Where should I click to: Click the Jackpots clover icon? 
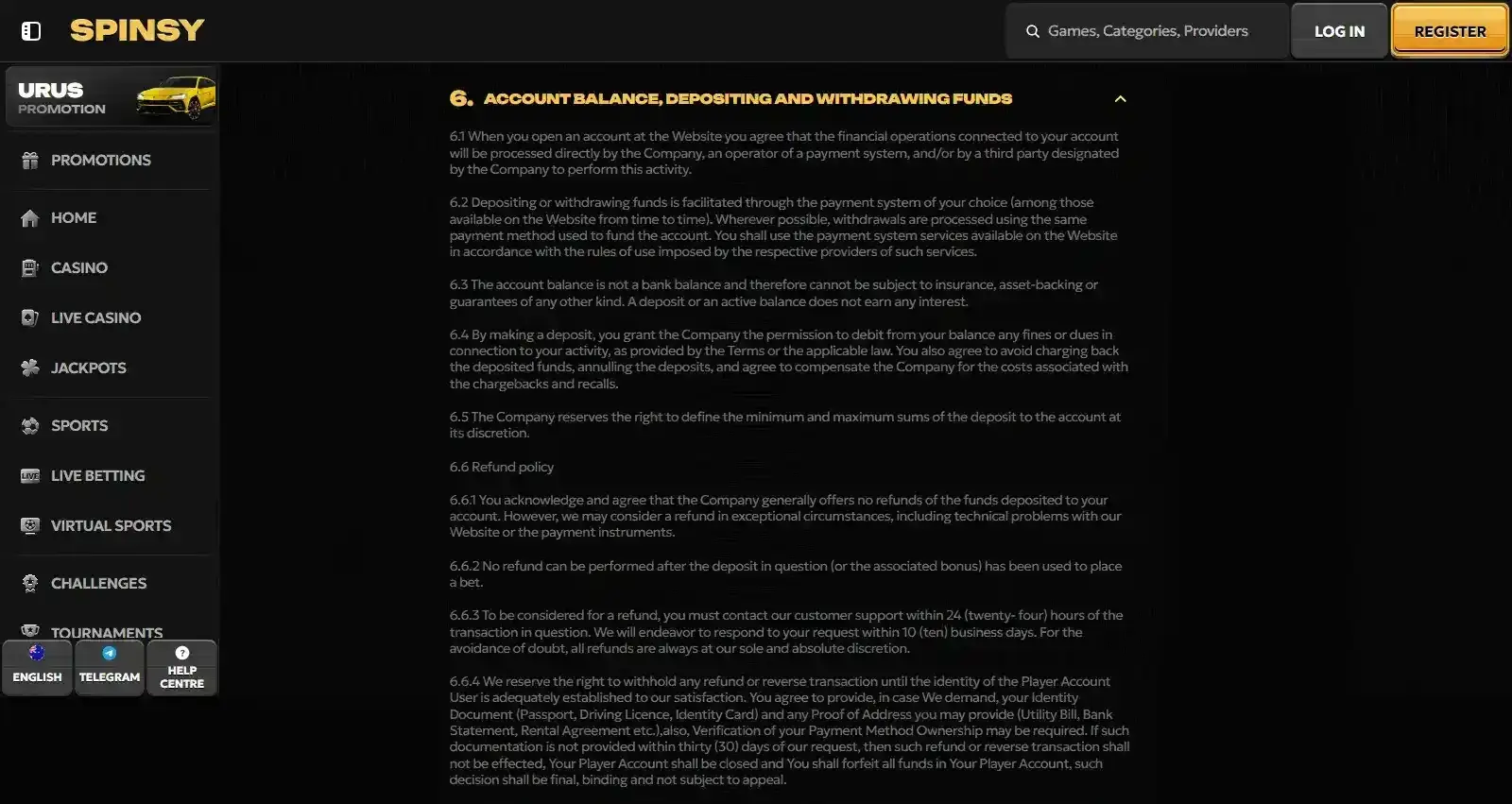[30, 368]
